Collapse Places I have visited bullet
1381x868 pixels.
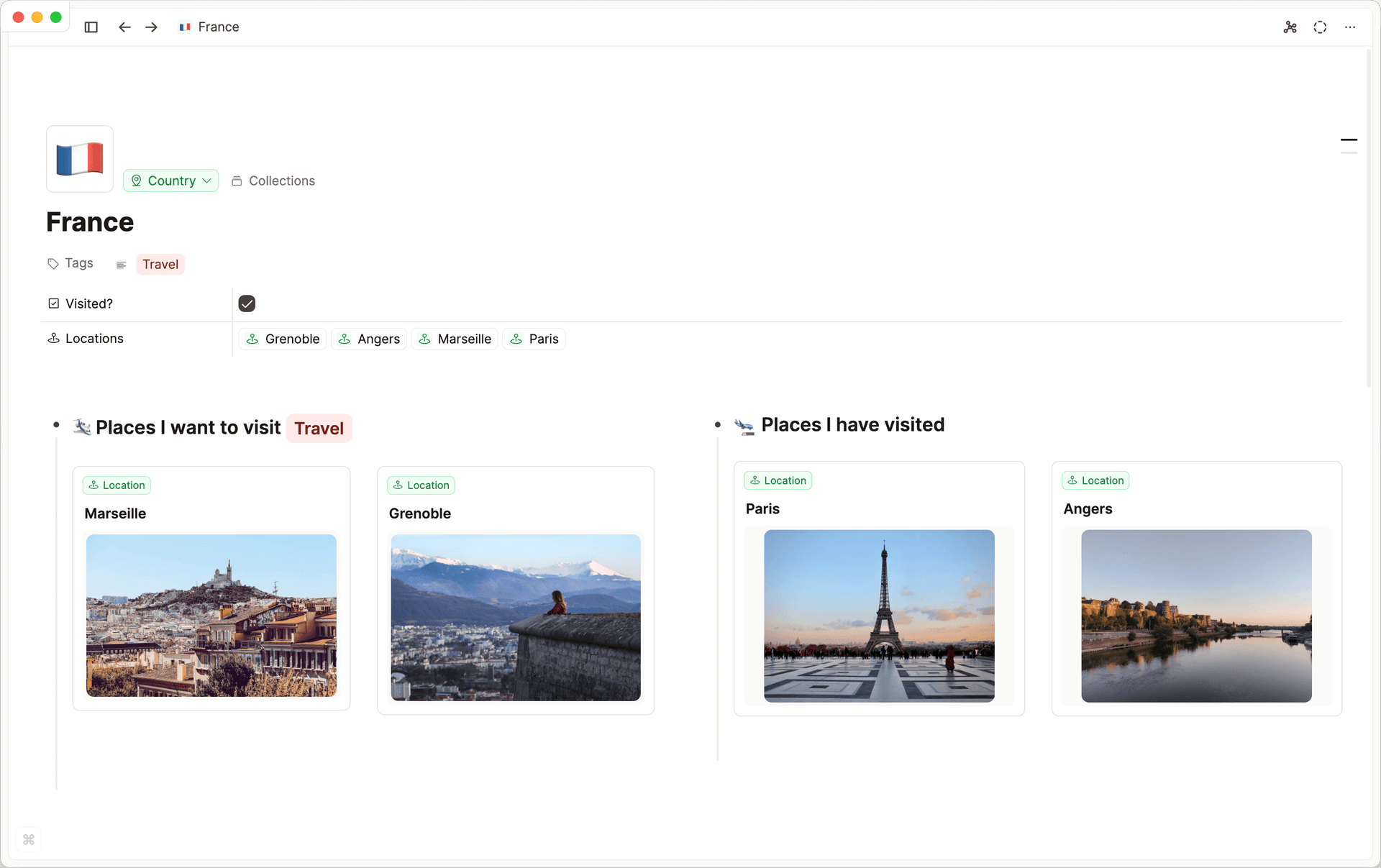tap(717, 425)
